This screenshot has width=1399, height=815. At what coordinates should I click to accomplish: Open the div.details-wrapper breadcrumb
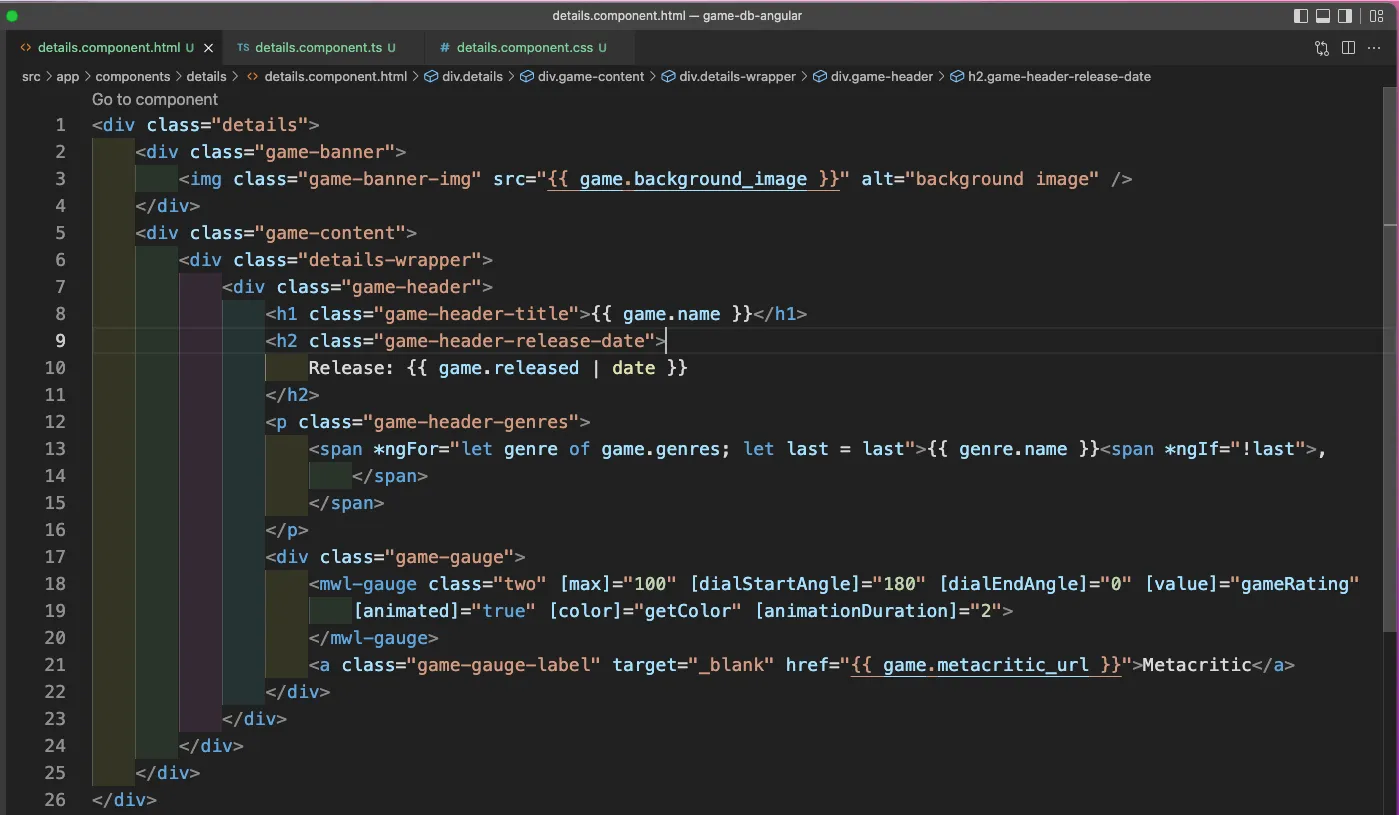pos(738,76)
